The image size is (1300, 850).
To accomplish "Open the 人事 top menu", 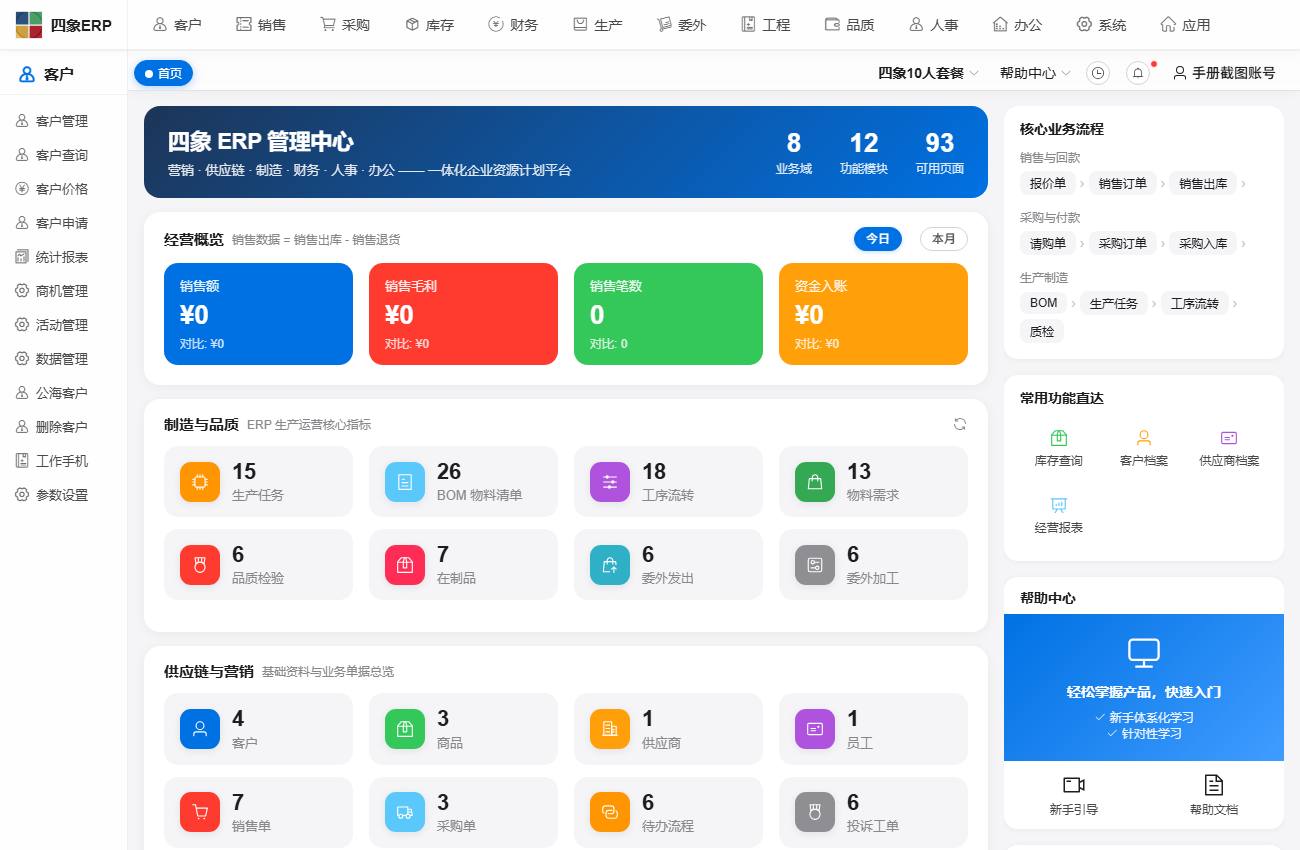I will [x=933, y=25].
